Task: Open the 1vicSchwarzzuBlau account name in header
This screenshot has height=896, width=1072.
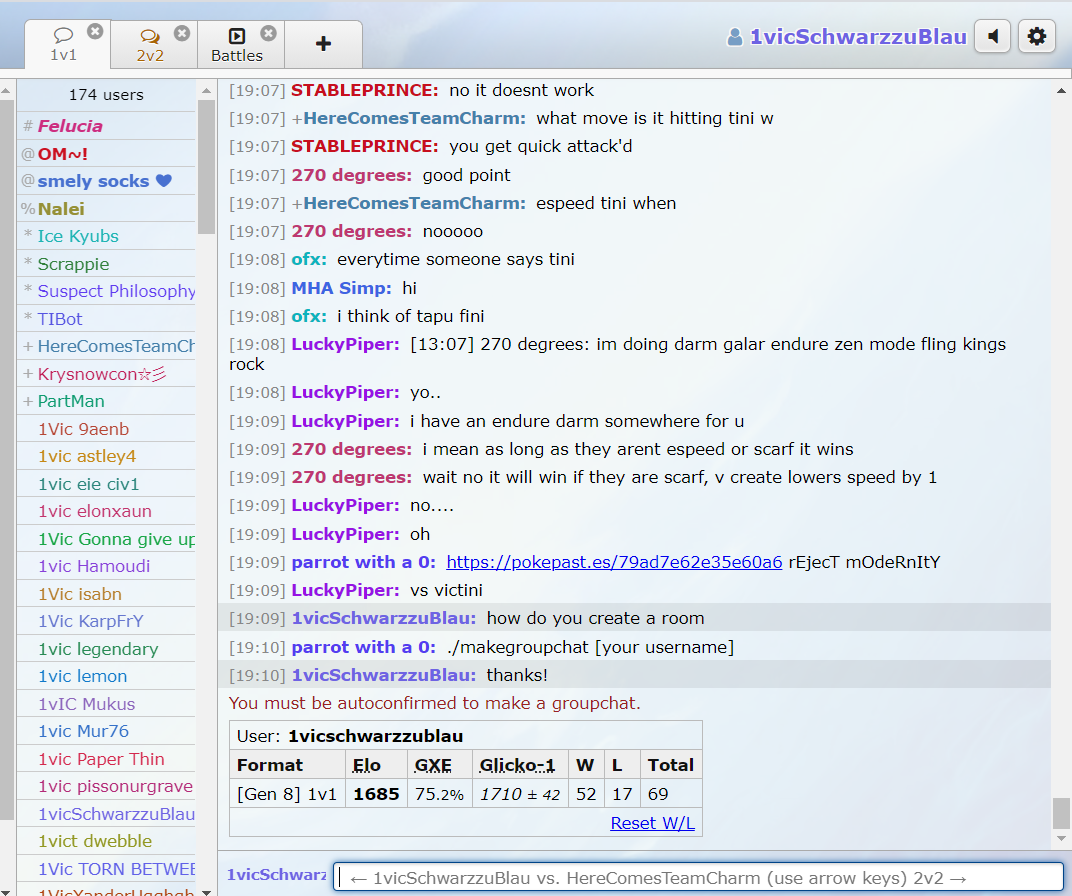Action: [858, 37]
